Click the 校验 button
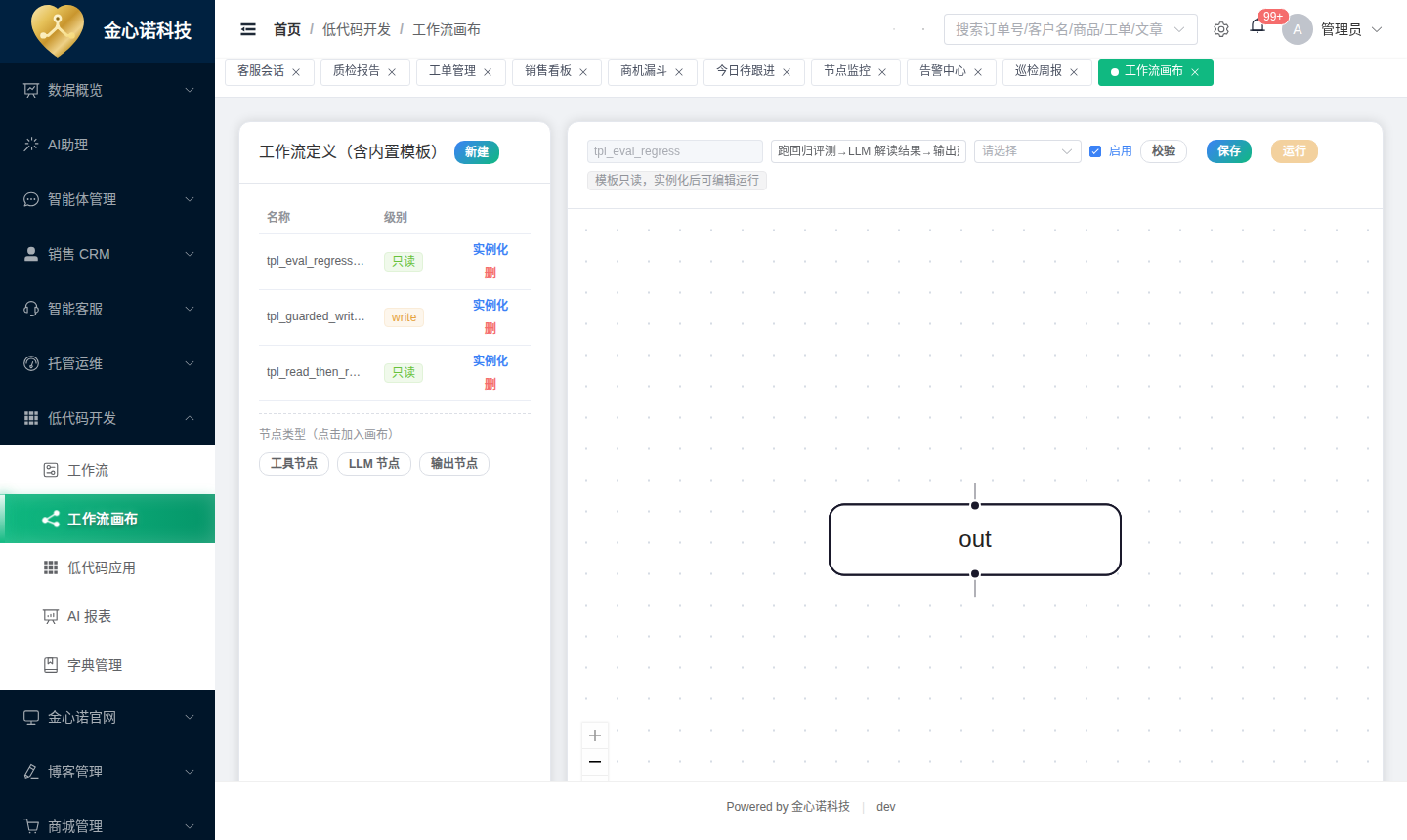The width and height of the screenshot is (1407, 840). 1164,151
